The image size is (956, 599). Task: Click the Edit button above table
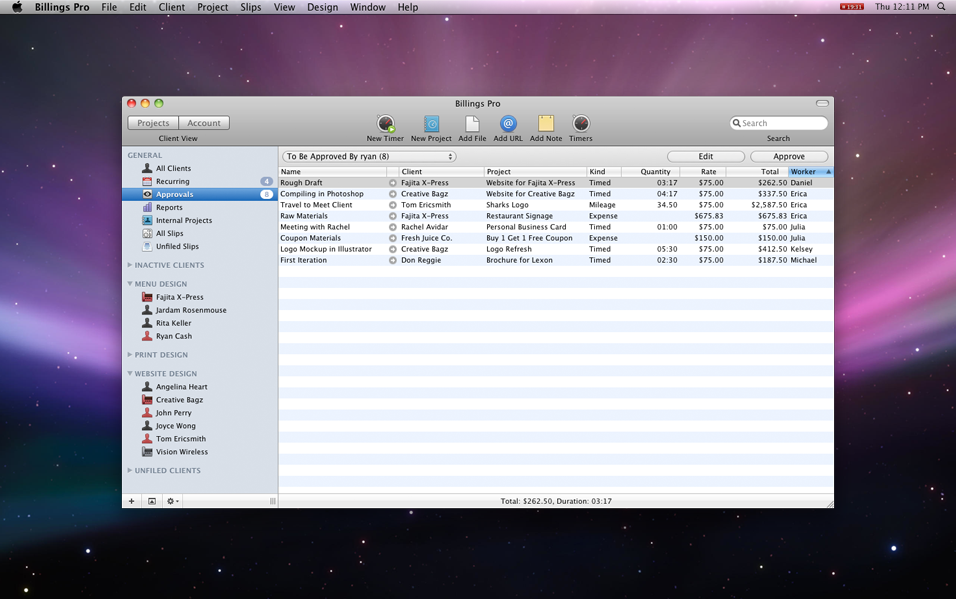coord(706,157)
